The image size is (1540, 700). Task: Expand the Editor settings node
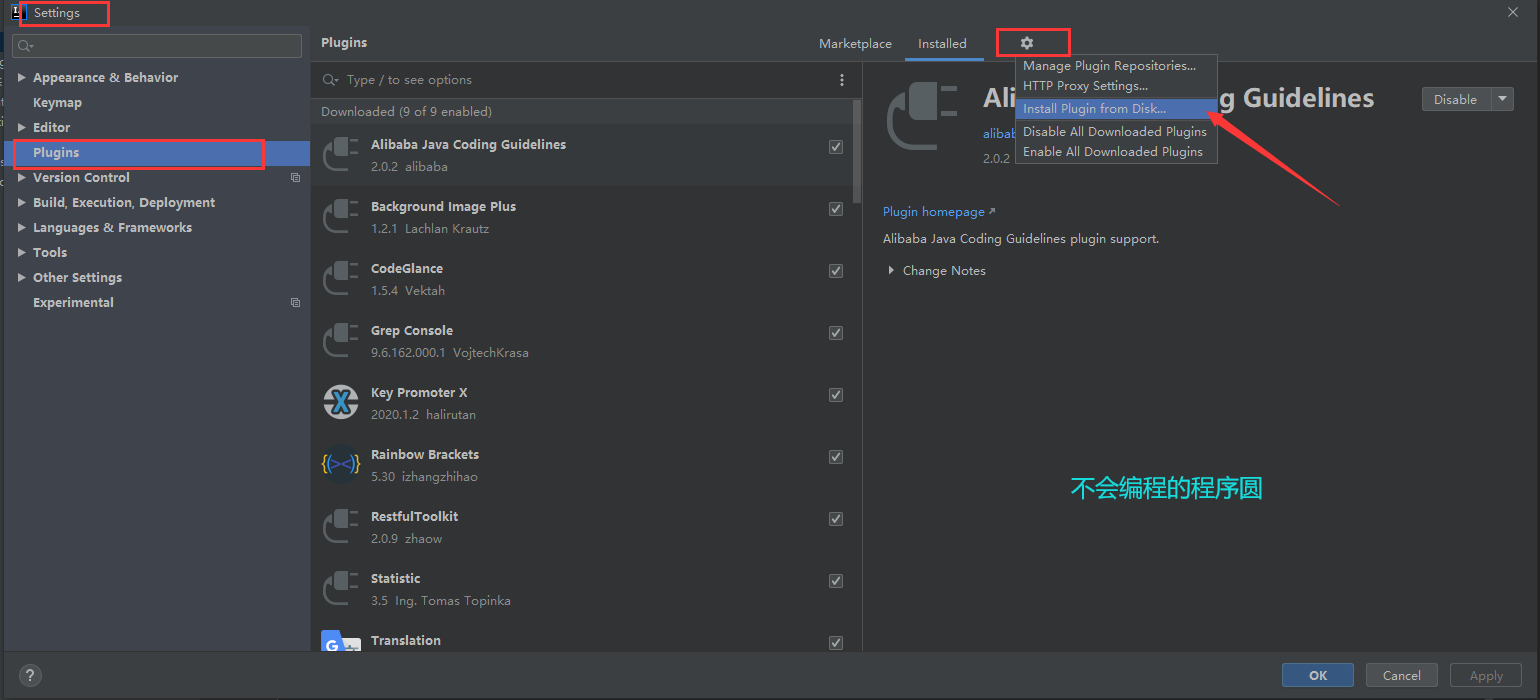pos(22,128)
